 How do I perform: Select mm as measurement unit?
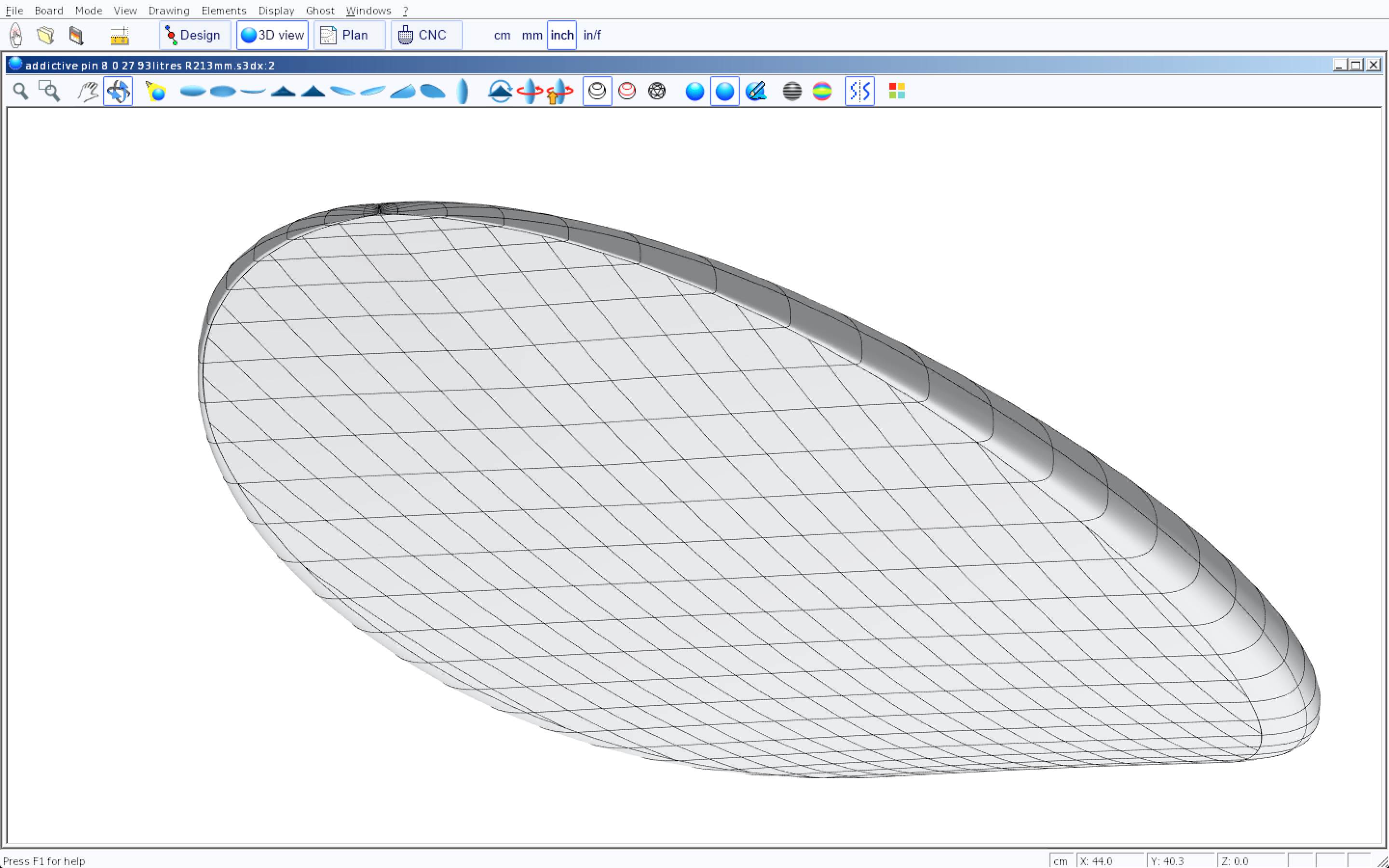pyautogui.click(x=531, y=35)
